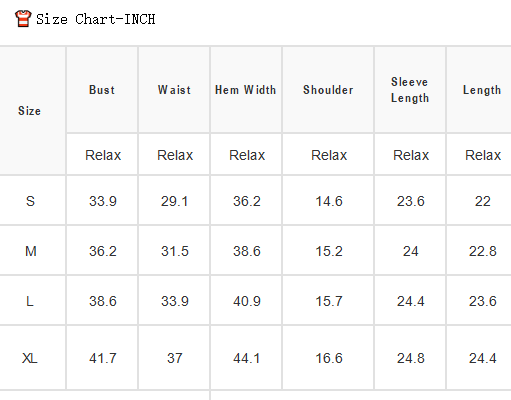Select the Sleeve Length header
511x400 pixels.
pyautogui.click(x=410, y=90)
